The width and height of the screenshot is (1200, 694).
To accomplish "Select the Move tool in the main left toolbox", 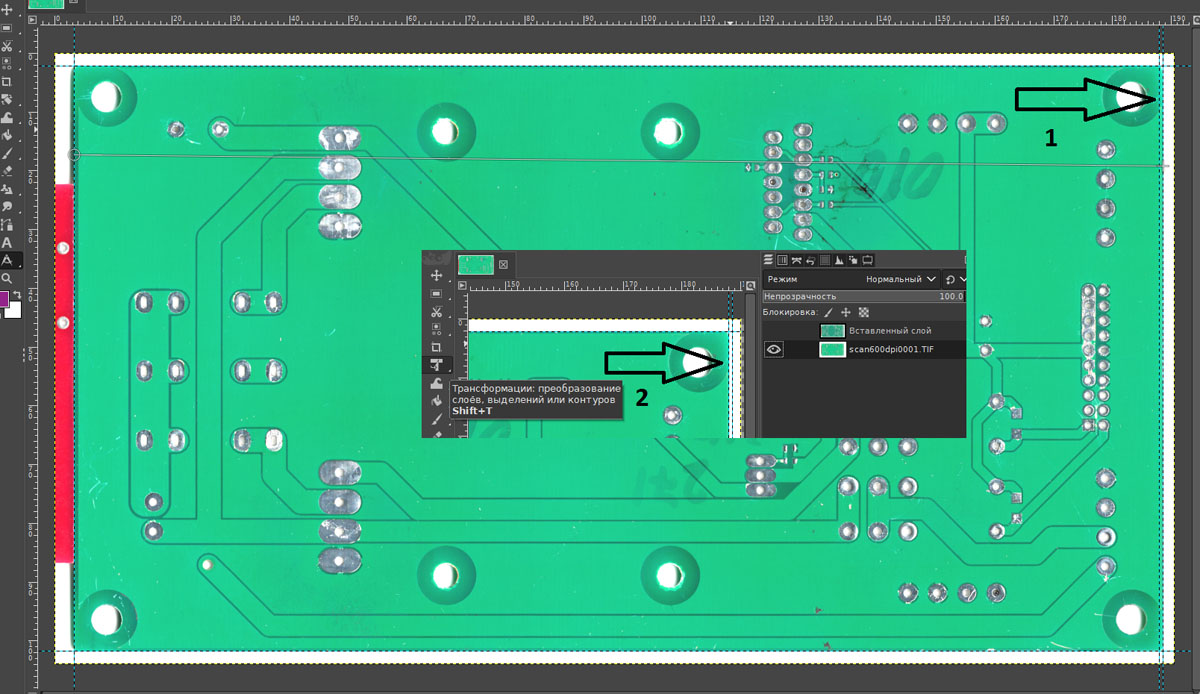I will click(x=6, y=10).
